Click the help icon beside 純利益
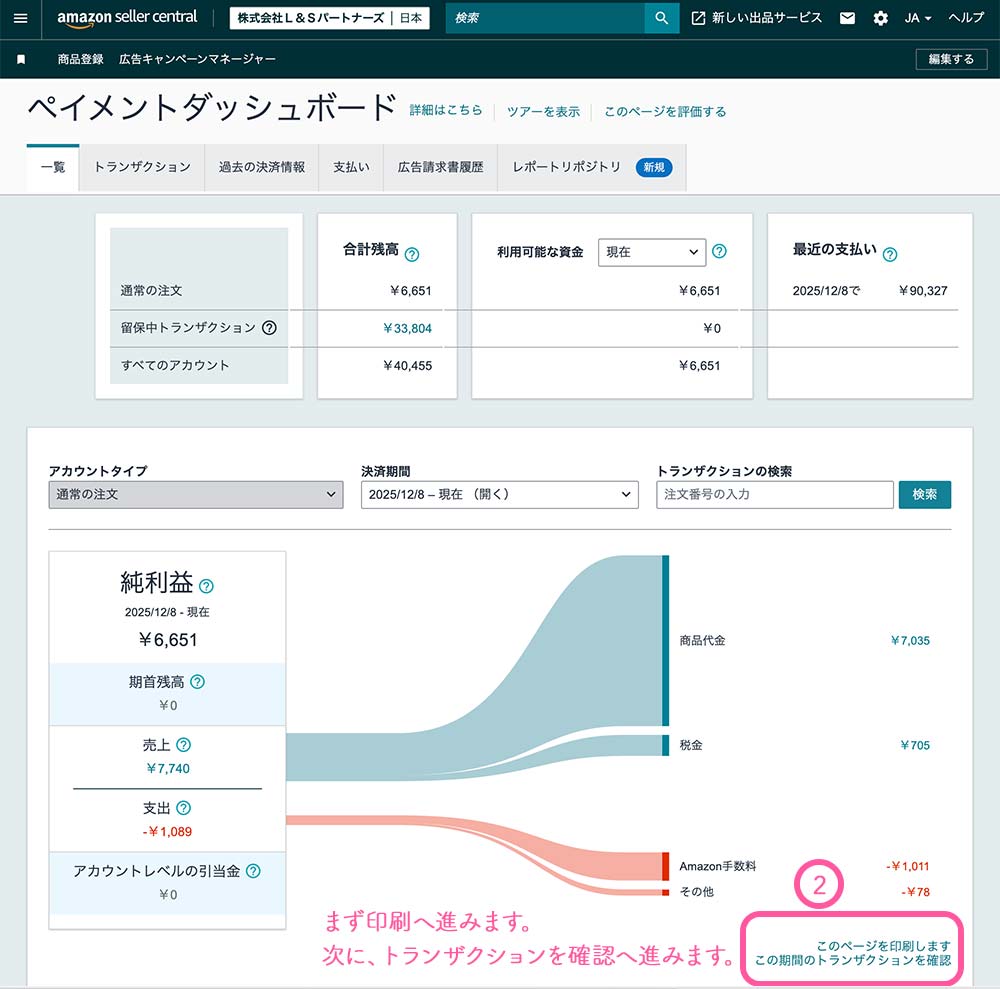Image resolution: width=1000 pixels, height=989 pixels. (207, 587)
